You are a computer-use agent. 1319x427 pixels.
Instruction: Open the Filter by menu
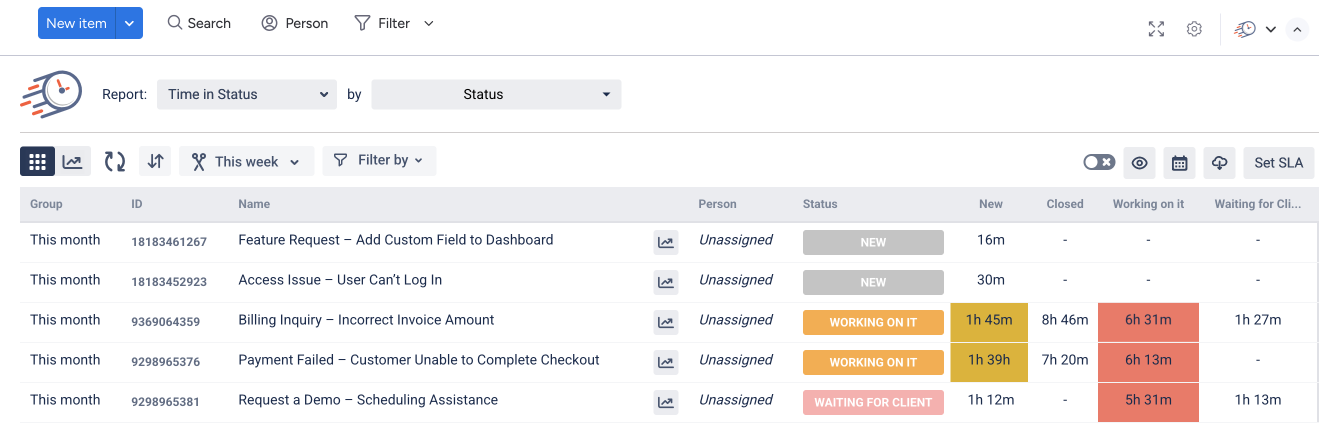click(379, 160)
